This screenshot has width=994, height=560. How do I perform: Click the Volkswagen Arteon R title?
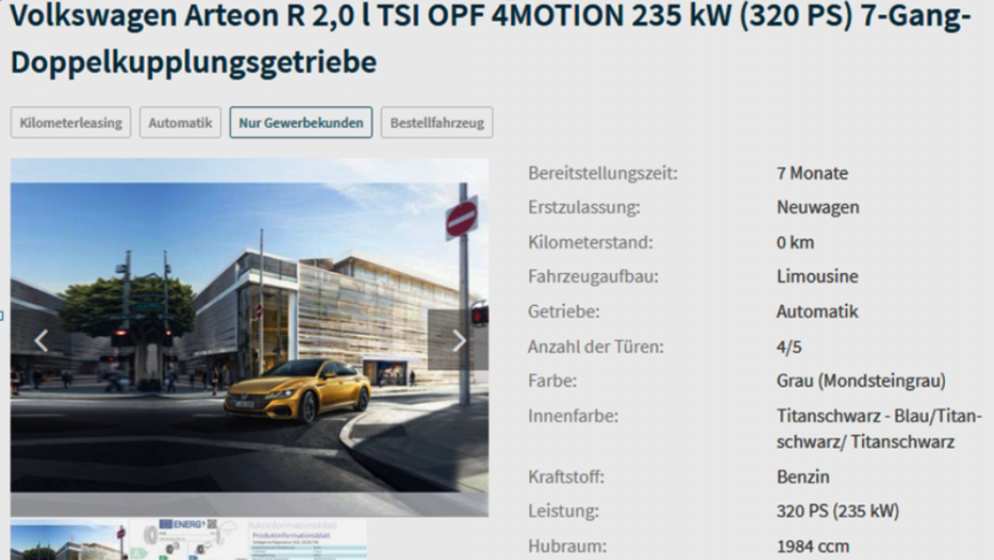point(490,38)
